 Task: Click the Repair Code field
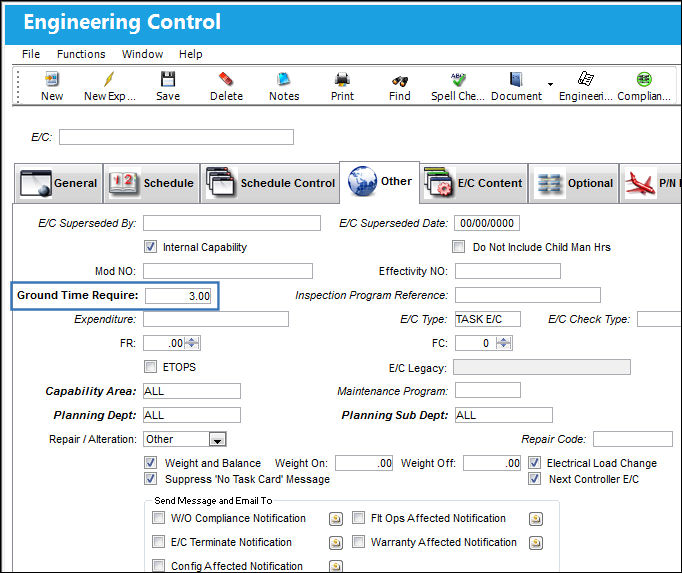click(x=632, y=439)
